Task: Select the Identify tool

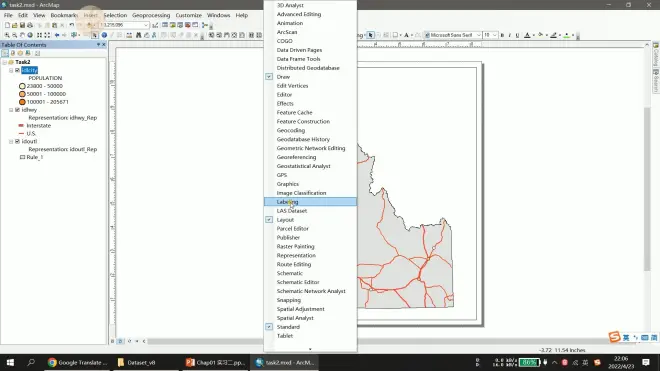Action: [104, 35]
